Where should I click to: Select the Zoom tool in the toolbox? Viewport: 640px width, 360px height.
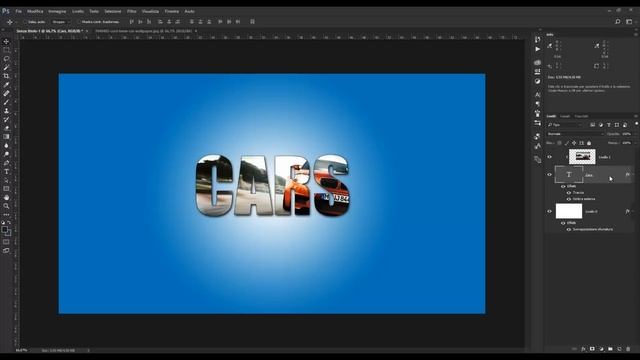[x=6, y=206]
